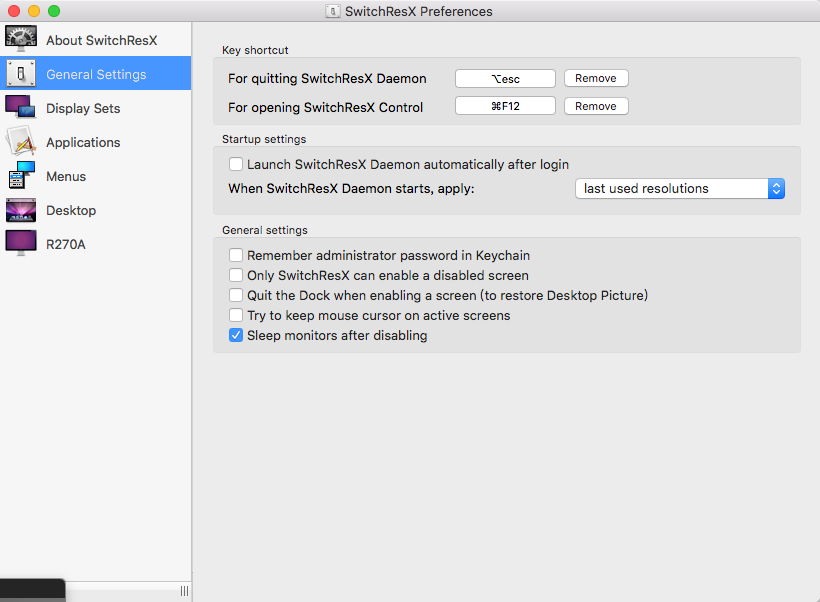
Task: Click the About SwitchResX gear icon
Action: [x=21, y=39]
